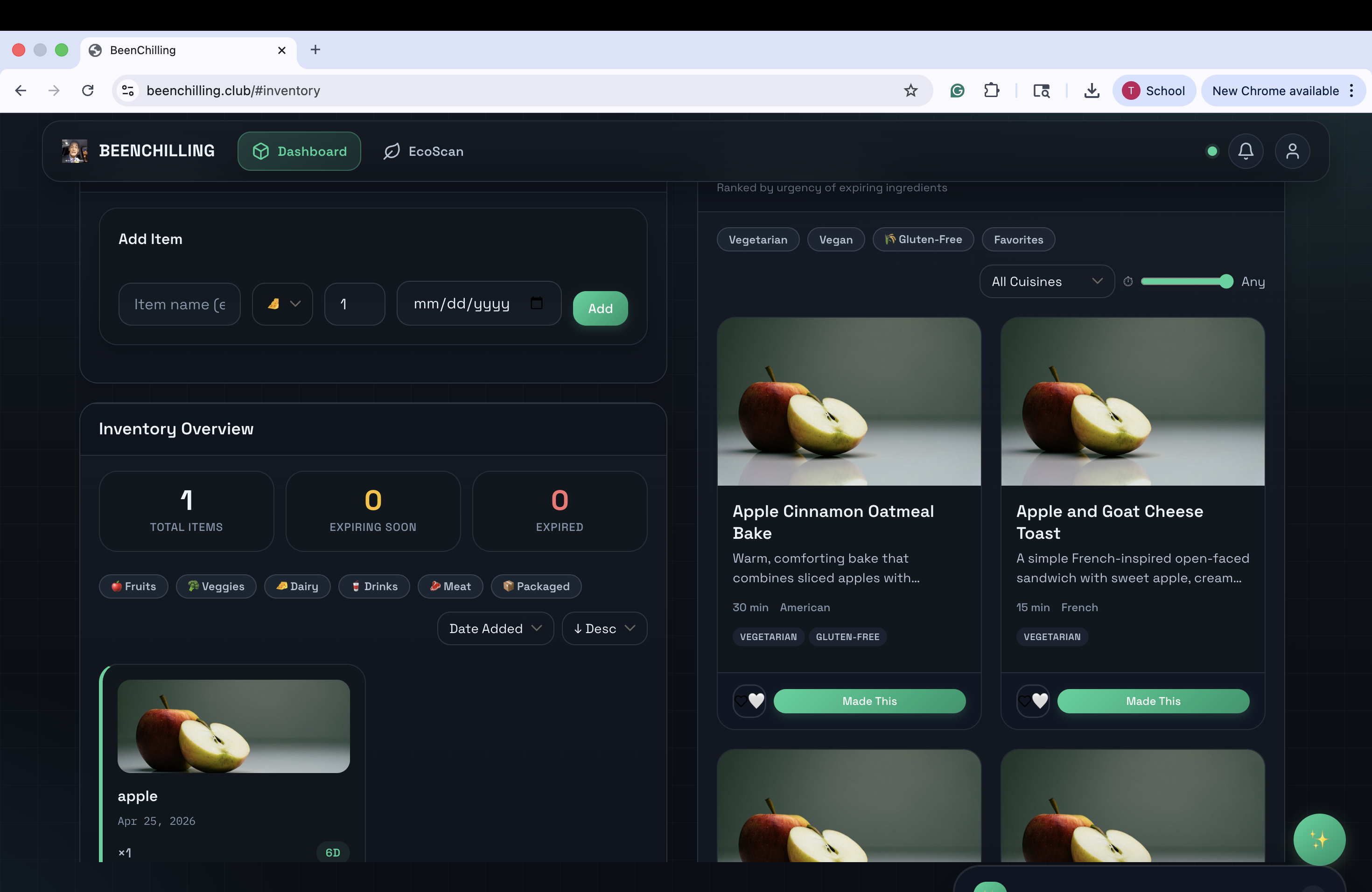Favorite the Apple and Goat Cheese Toast
This screenshot has width=1372, height=892.
tap(1032, 701)
